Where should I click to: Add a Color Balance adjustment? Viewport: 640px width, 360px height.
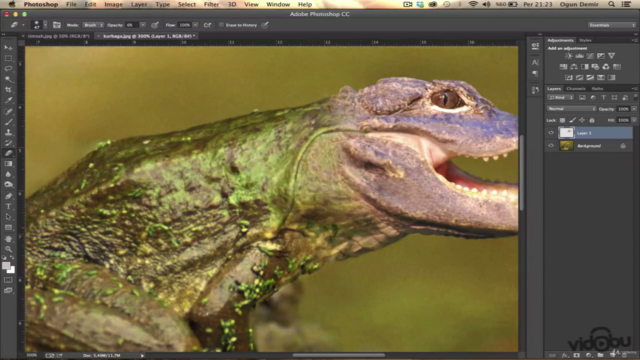(x=574, y=67)
